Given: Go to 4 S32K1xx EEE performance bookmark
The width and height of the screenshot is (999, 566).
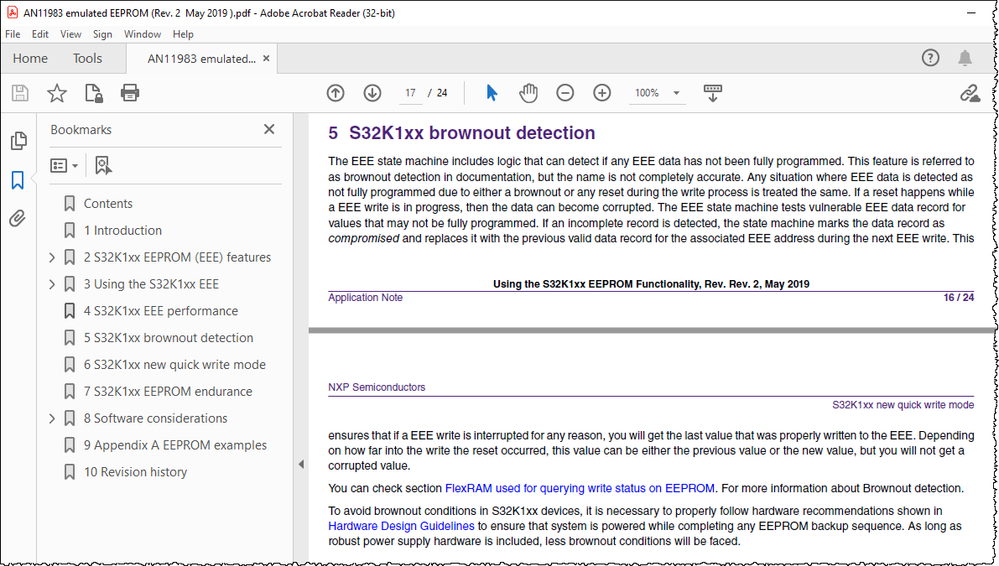Looking at the screenshot, I should (161, 311).
